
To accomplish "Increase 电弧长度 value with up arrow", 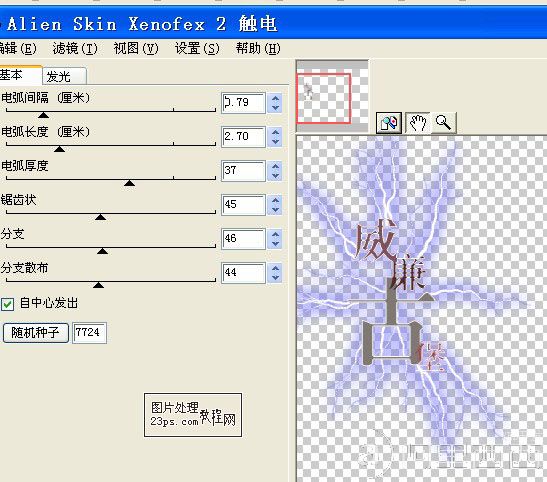I will click(x=275, y=132).
